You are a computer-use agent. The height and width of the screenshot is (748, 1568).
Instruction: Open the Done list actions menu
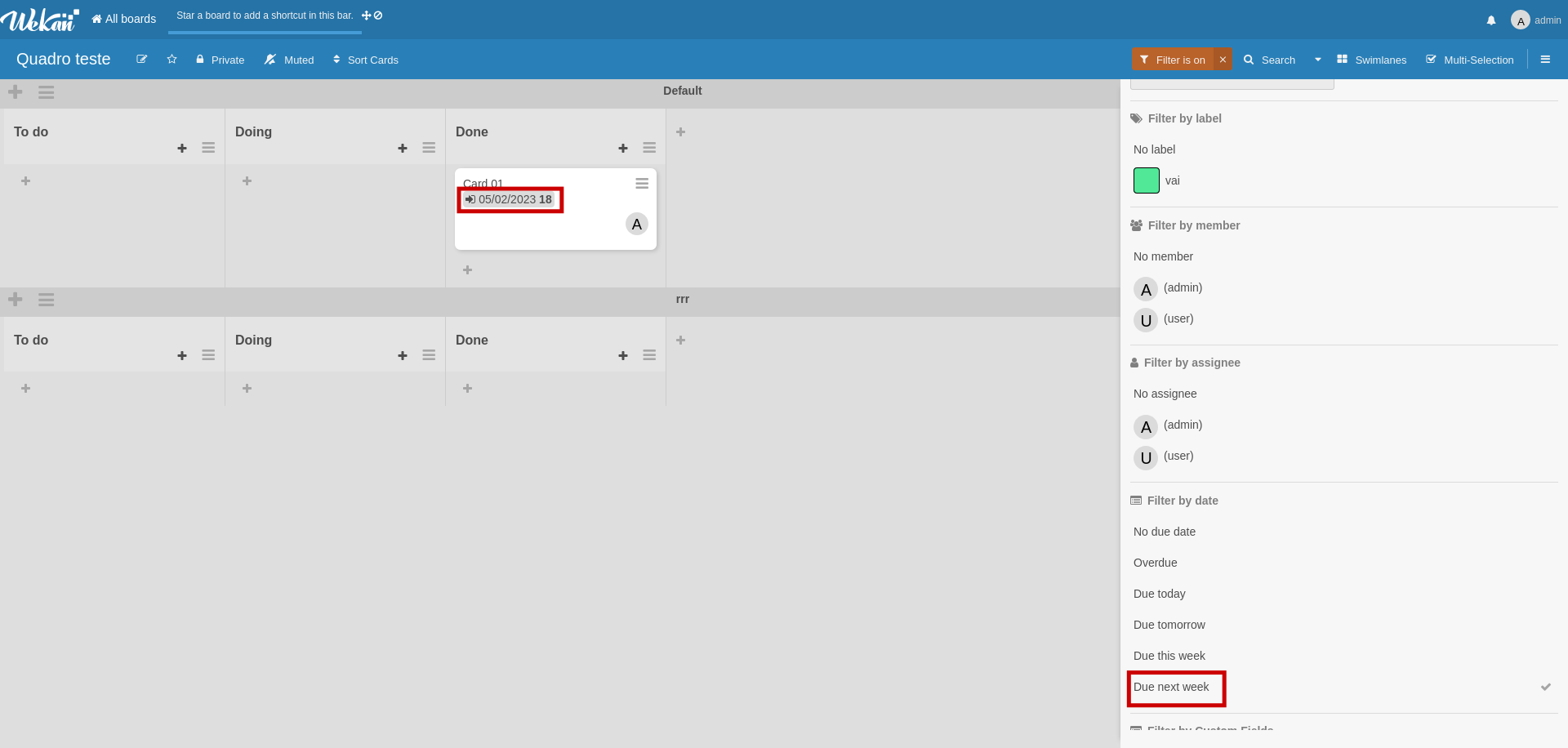(x=649, y=148)
